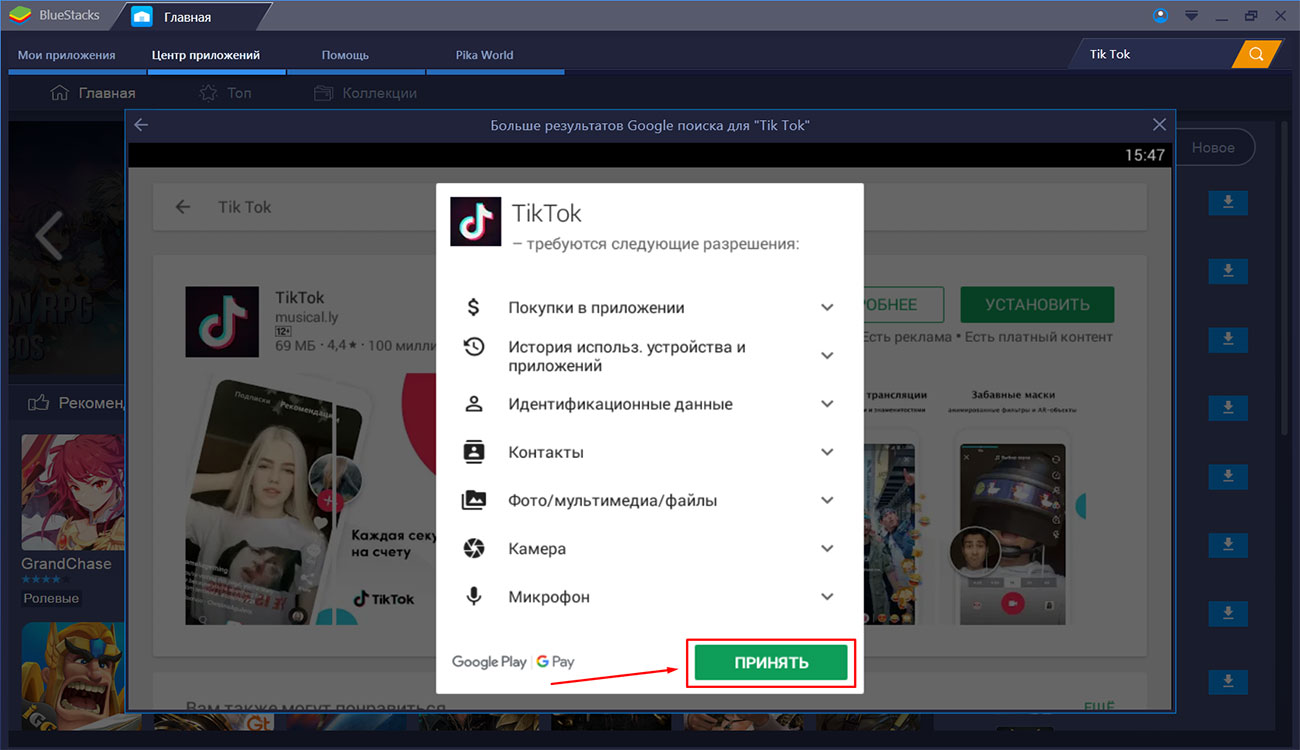Click the microphone icon

pos(474,596)
